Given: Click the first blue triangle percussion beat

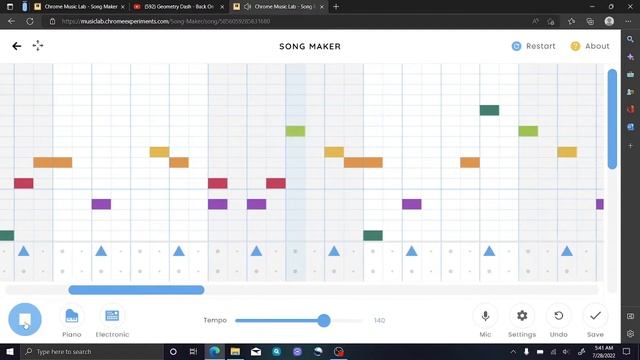Looking at the screenshot, I should [x=24, y=251].
